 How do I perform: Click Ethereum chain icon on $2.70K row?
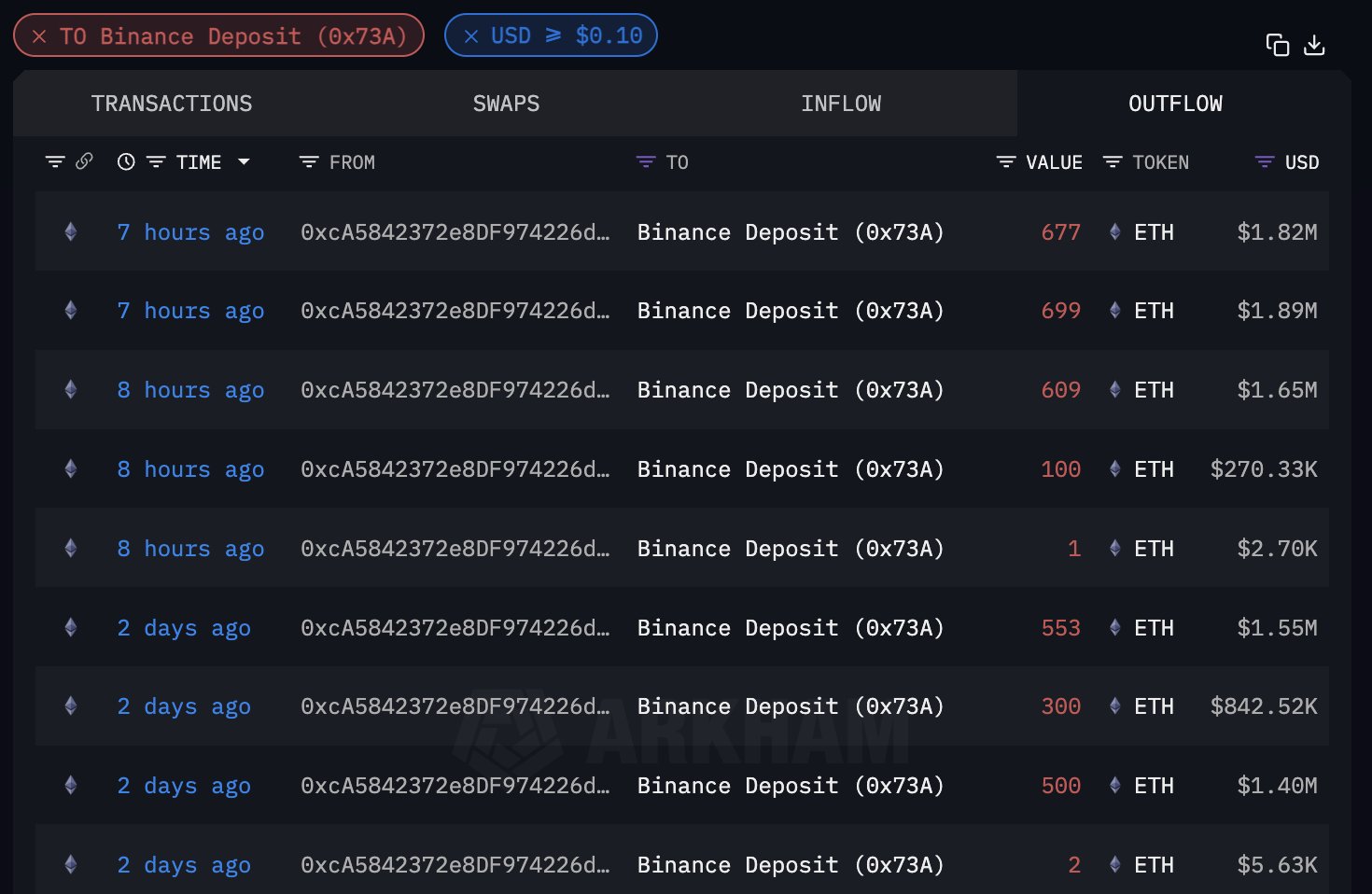click(x=71, y=548)
